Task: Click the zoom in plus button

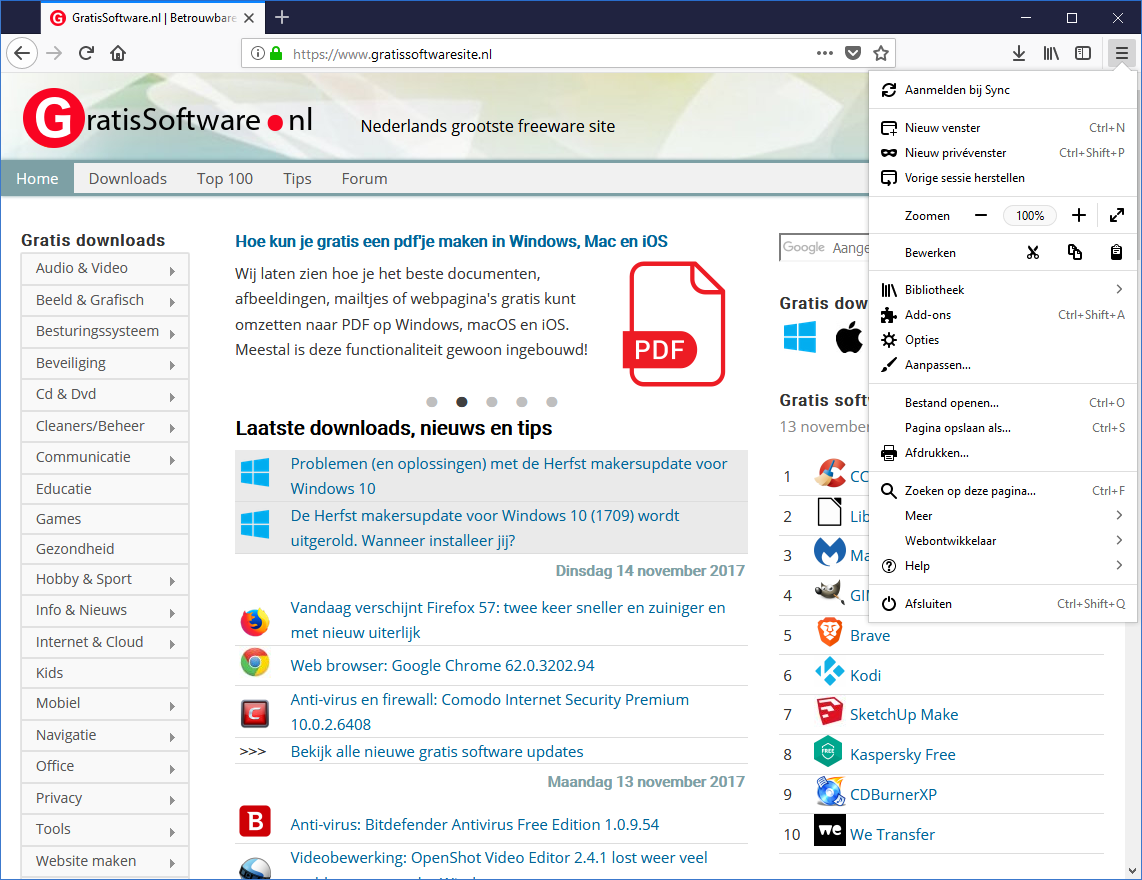Action: pos(1078,215)
